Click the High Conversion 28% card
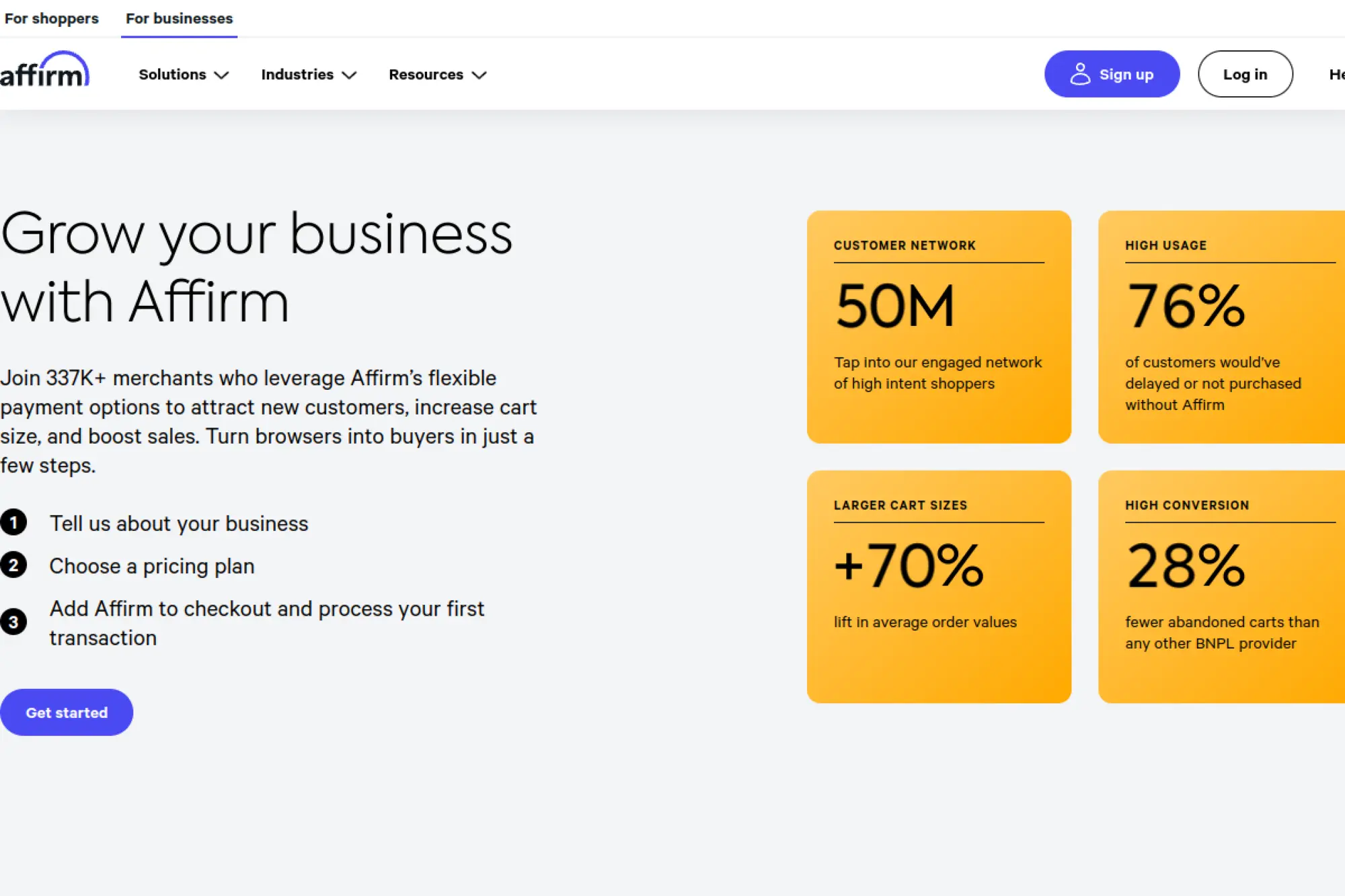Image resolution: width=1345 pixels, height=896 pixels. [1221, 586]
